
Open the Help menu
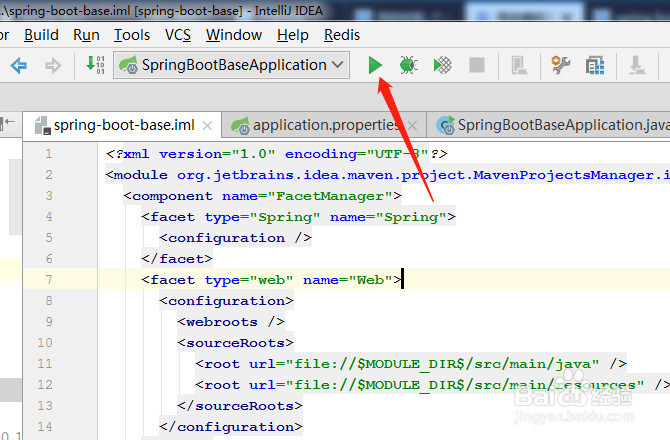click(292, 35)
